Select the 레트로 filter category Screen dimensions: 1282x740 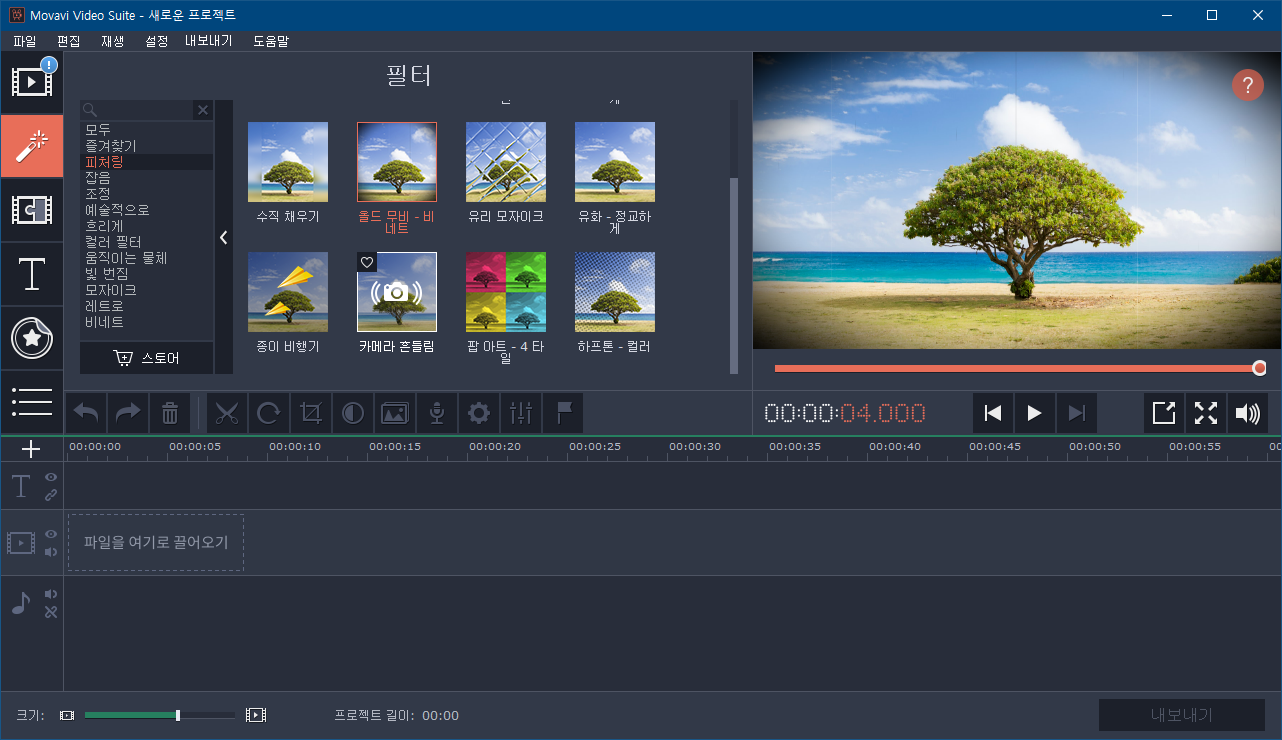coord(146,306)
